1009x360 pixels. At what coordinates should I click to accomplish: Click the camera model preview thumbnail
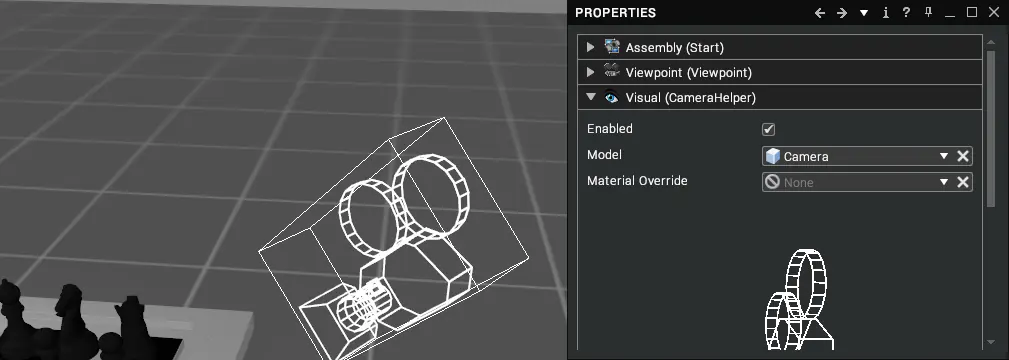tap(799, 299)
